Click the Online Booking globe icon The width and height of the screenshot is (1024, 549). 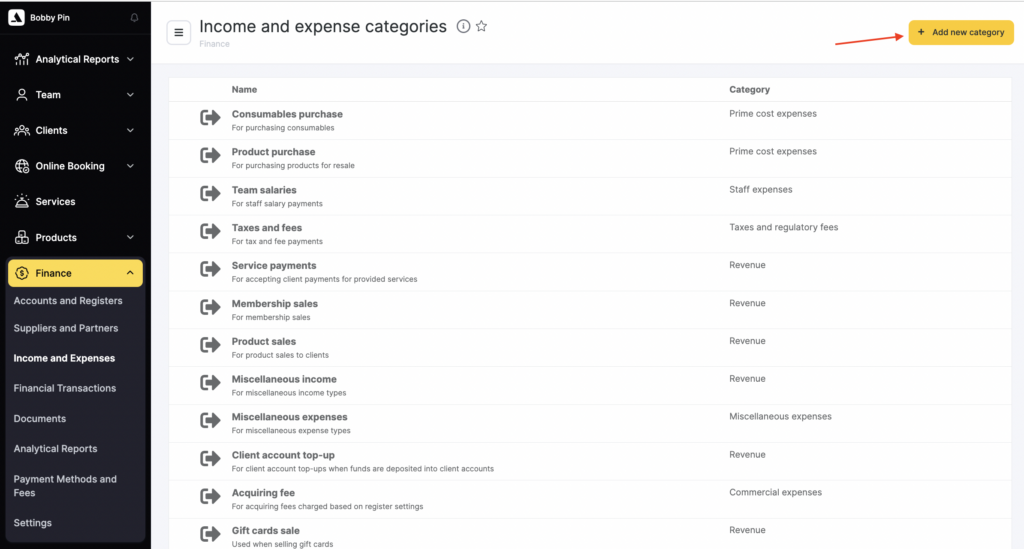22,166
